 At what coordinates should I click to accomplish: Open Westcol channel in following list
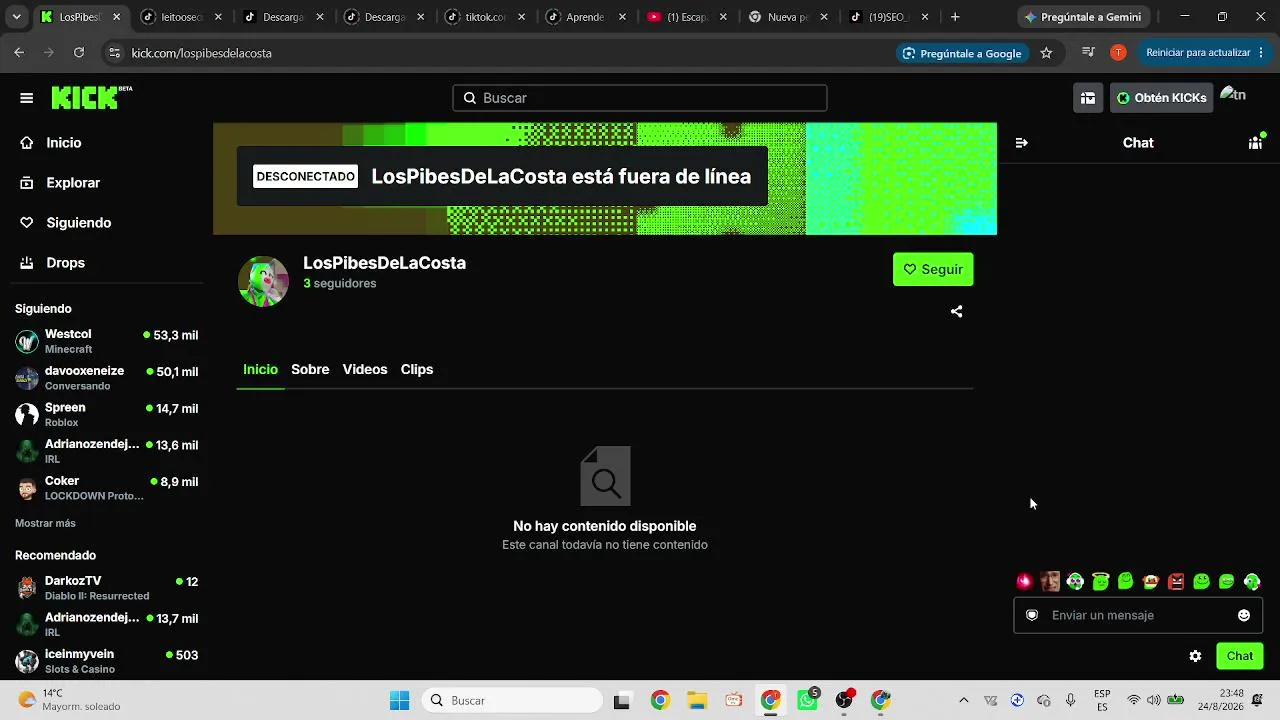tap(106, 341)
